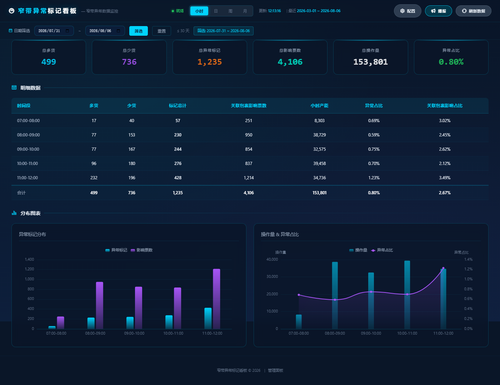Click the KPI card showing 499

pyautogui.click(x=49, y=57)
